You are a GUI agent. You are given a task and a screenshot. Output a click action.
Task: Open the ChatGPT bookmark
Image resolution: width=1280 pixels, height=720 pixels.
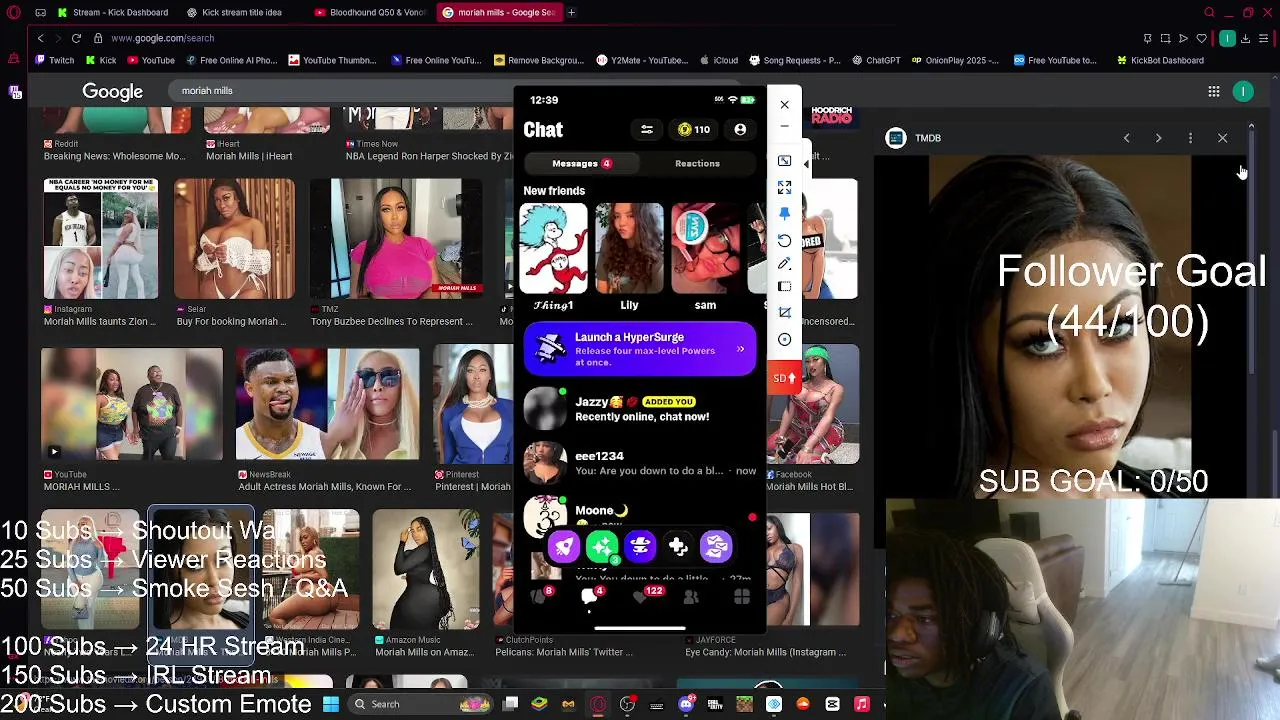pos(876,60)
